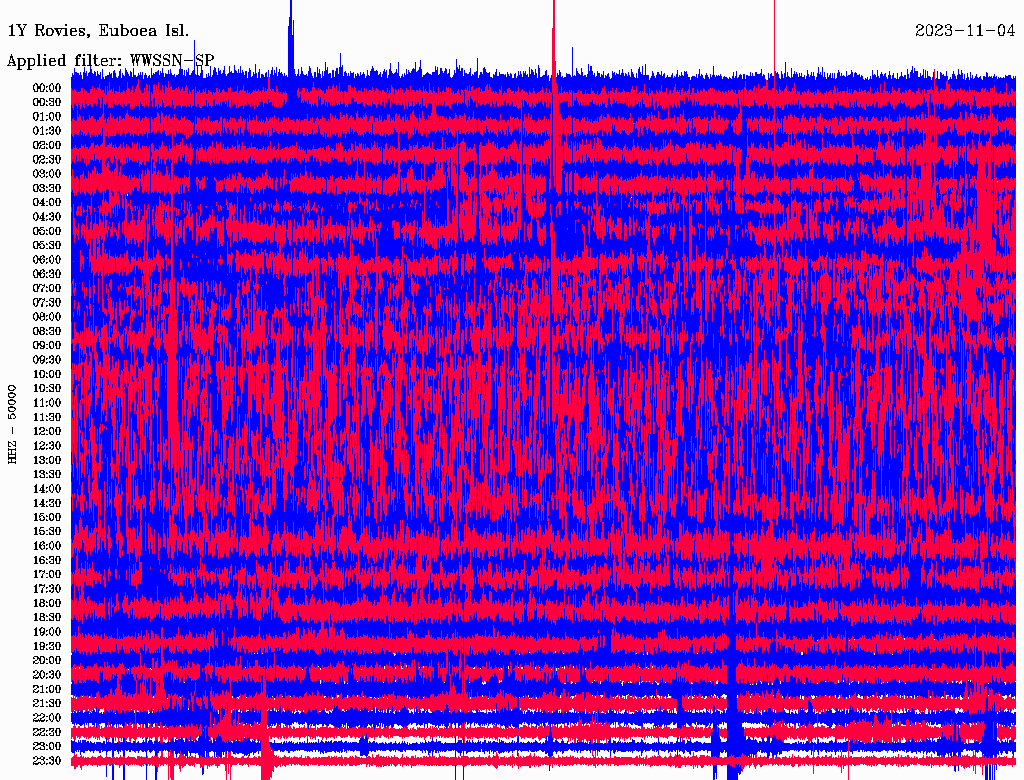This screenshot has height=780, width=1024.
Task: Select the 16:00 time row label
Action: [47, 546]
